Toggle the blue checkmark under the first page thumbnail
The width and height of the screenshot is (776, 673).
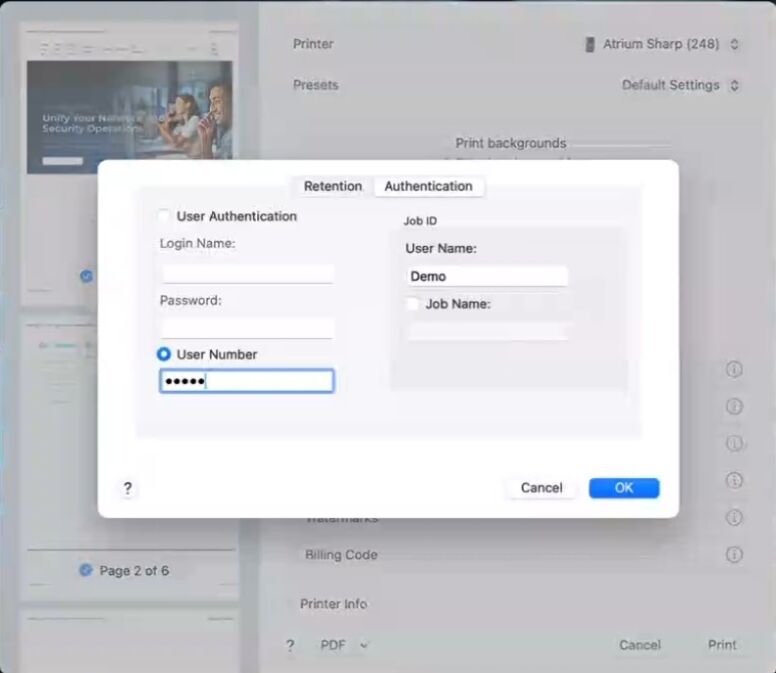(x=86, y=276)
